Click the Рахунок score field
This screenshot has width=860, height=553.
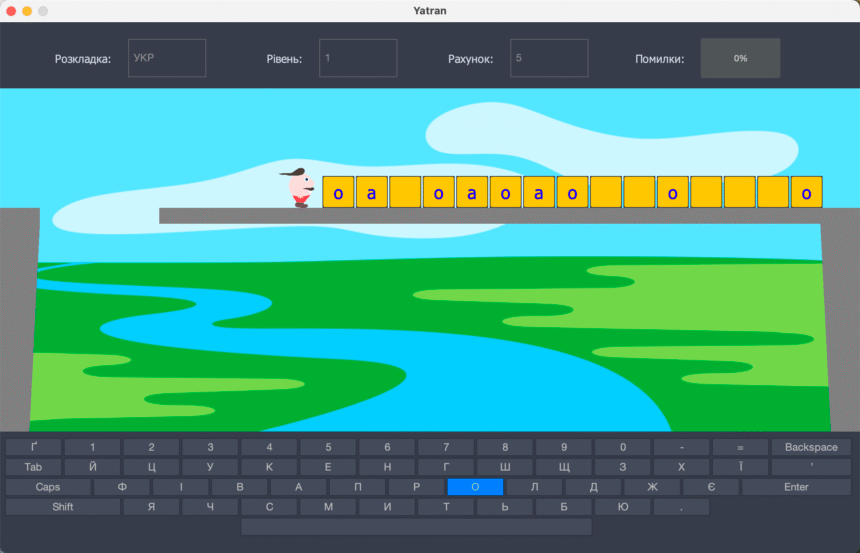point(549,58)
